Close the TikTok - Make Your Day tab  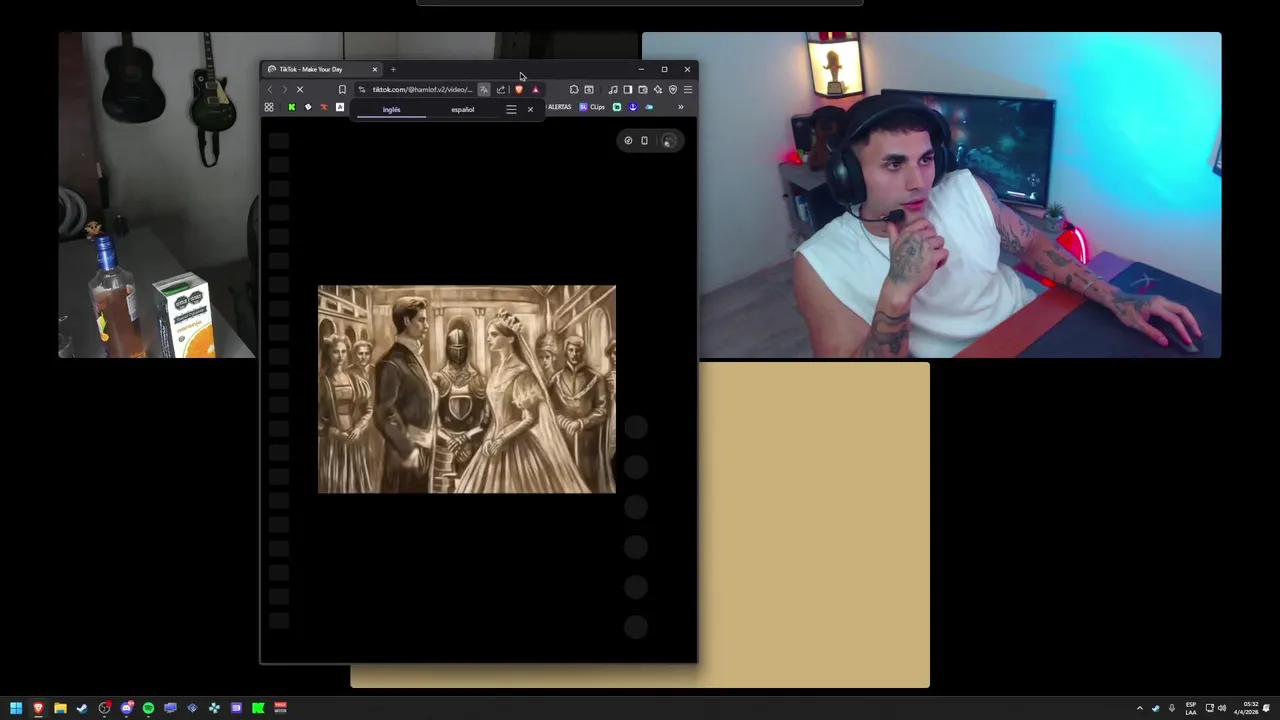(x=375, y=69)
